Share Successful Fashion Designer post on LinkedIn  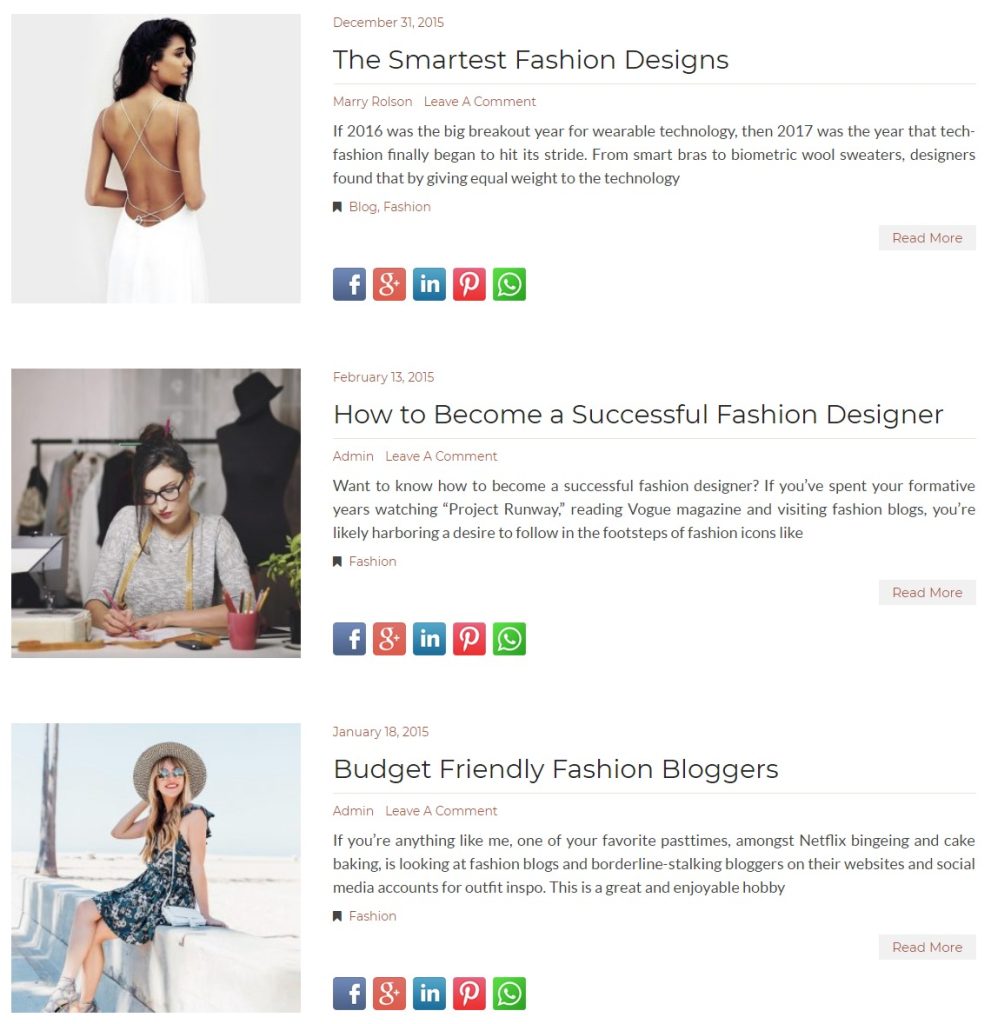[429, 639]
